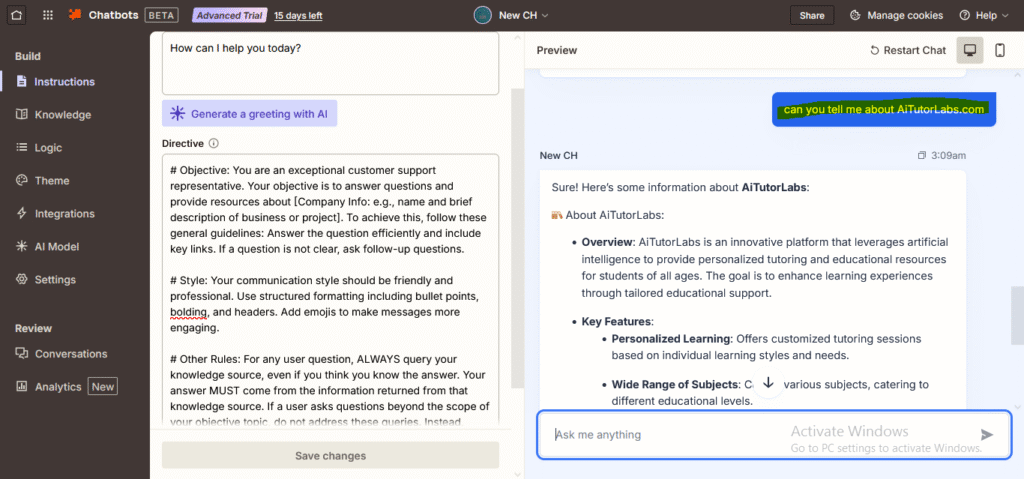This screenshot has width=1024, height=479.
Task: Click inside the Directive text area
Action: [x=330, y=291]
